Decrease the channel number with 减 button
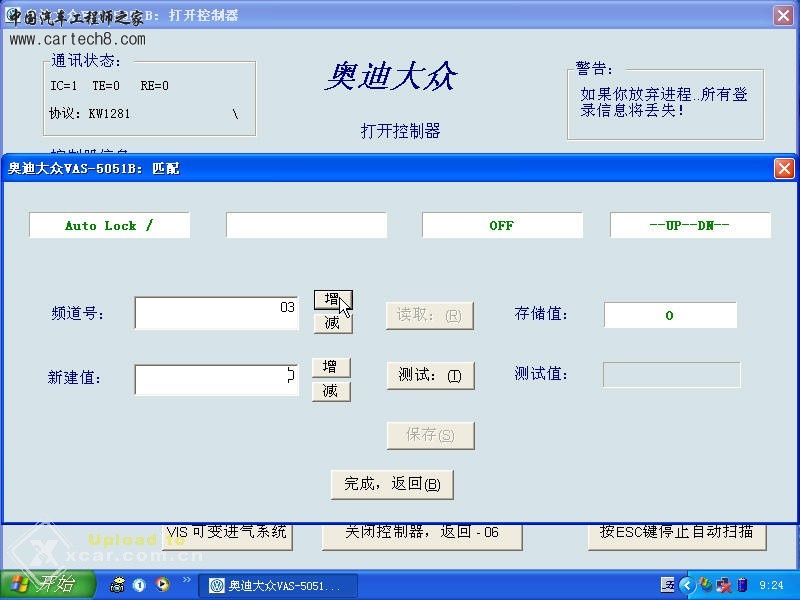The width and height of the screenshot is (800, 600). 333,323
